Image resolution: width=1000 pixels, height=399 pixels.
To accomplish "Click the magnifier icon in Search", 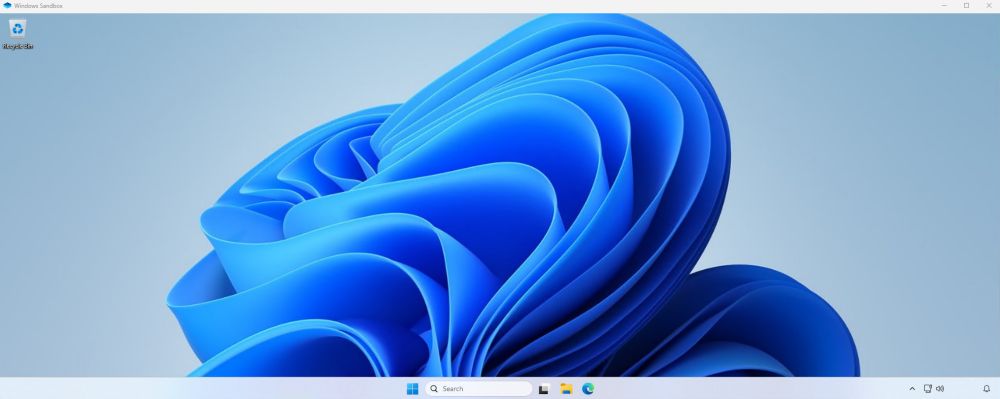I will (x=434, y=389).
